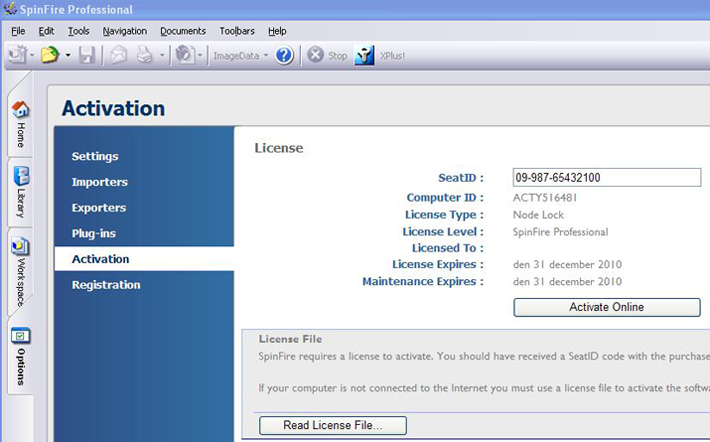Viewport: 710px width, 442px height.
Task: Click the Maintenance Expires date value
Action: click(567, 282)
